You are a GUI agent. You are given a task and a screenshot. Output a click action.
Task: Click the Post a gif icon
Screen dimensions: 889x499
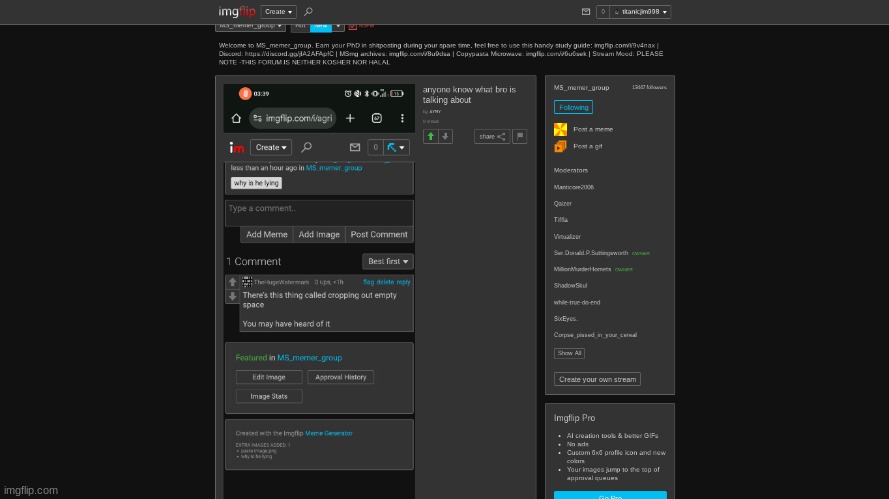560,146
